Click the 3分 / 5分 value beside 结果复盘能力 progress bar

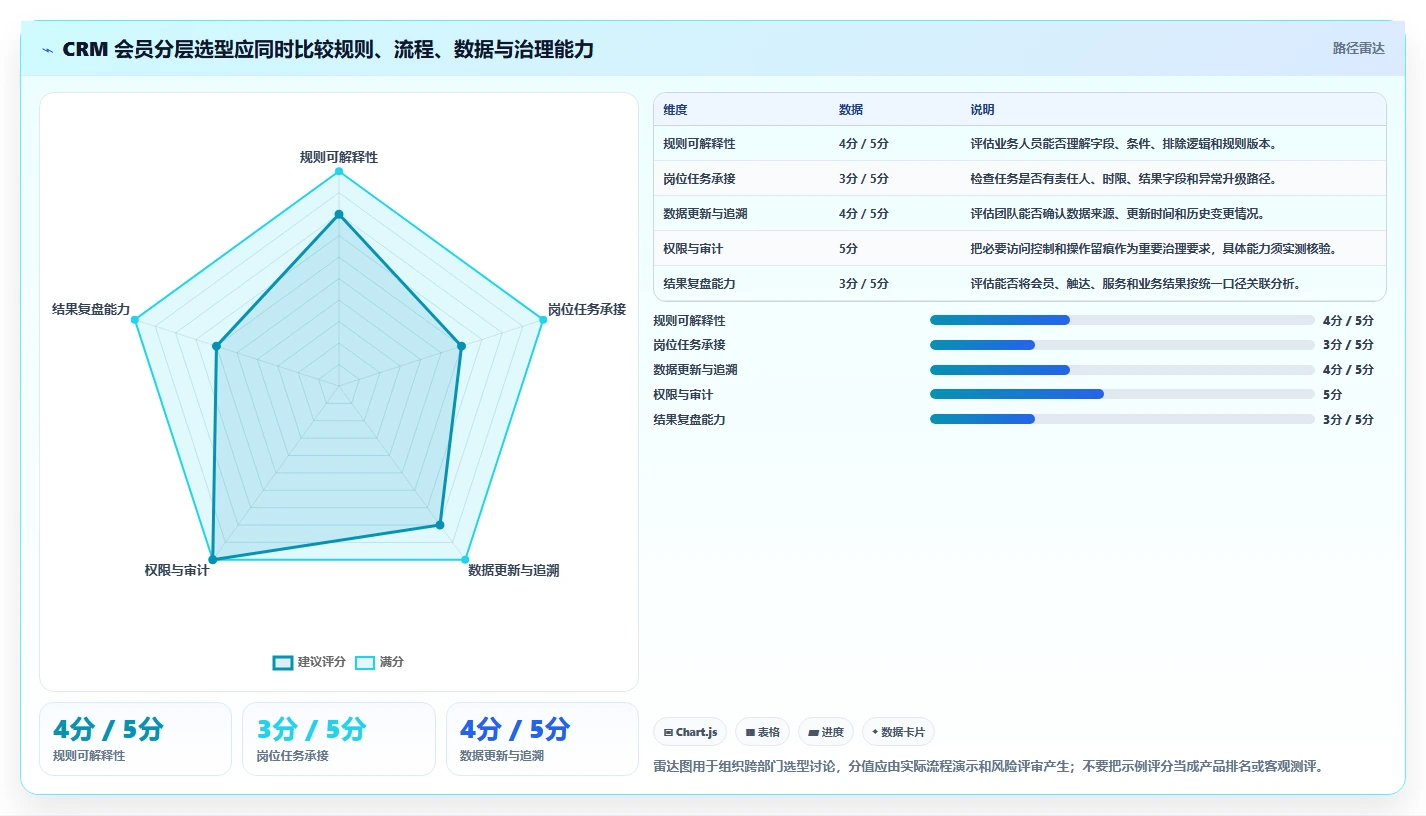(1348, 419)
